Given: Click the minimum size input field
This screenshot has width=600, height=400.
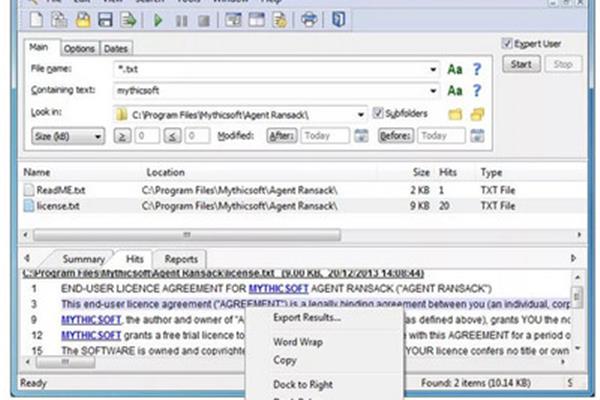Looking at the screenshot, I should coord(147,136).
